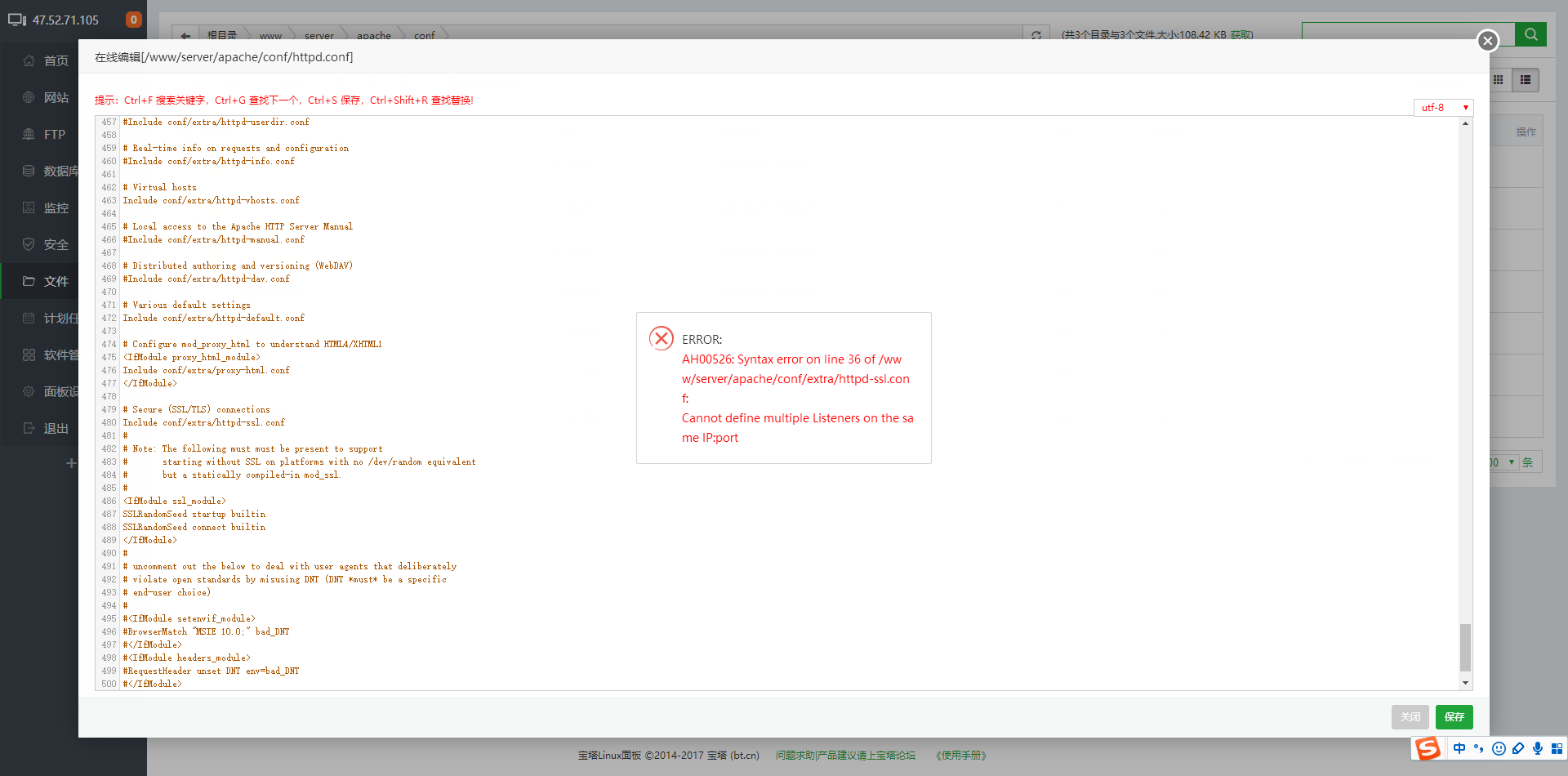
Task: Go to www in the breadcrumb path
Action: tap(270, 35)
